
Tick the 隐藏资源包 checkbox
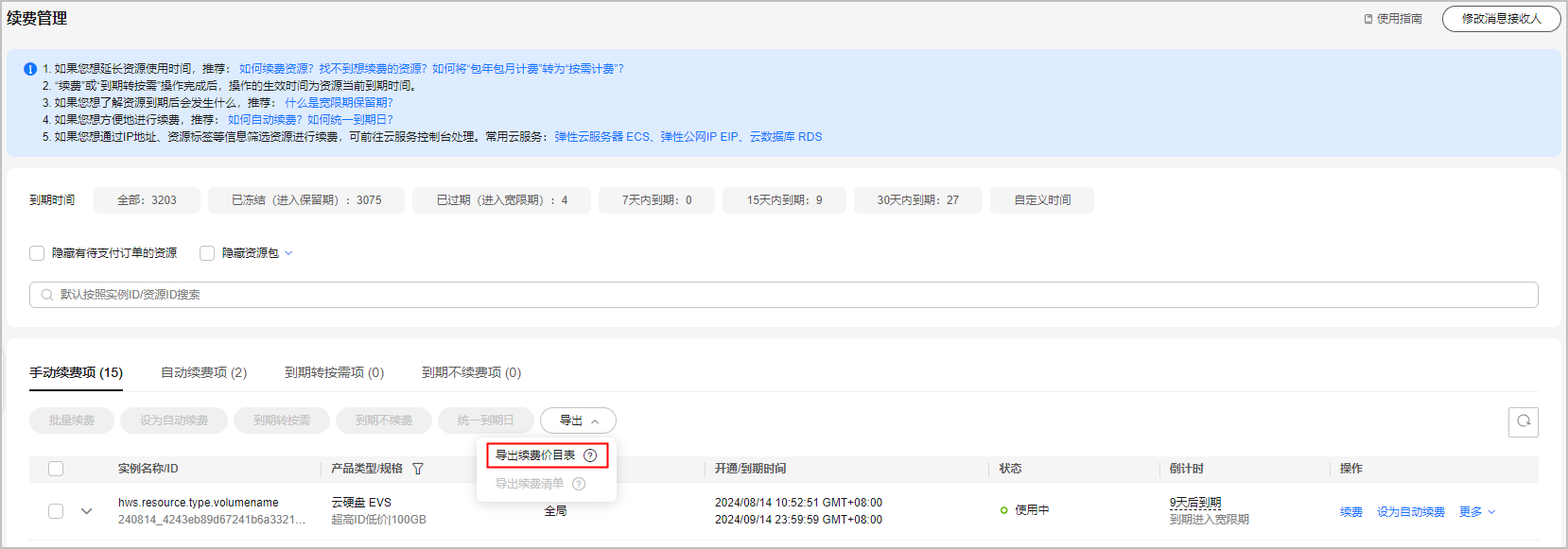[x=207, y=253]
